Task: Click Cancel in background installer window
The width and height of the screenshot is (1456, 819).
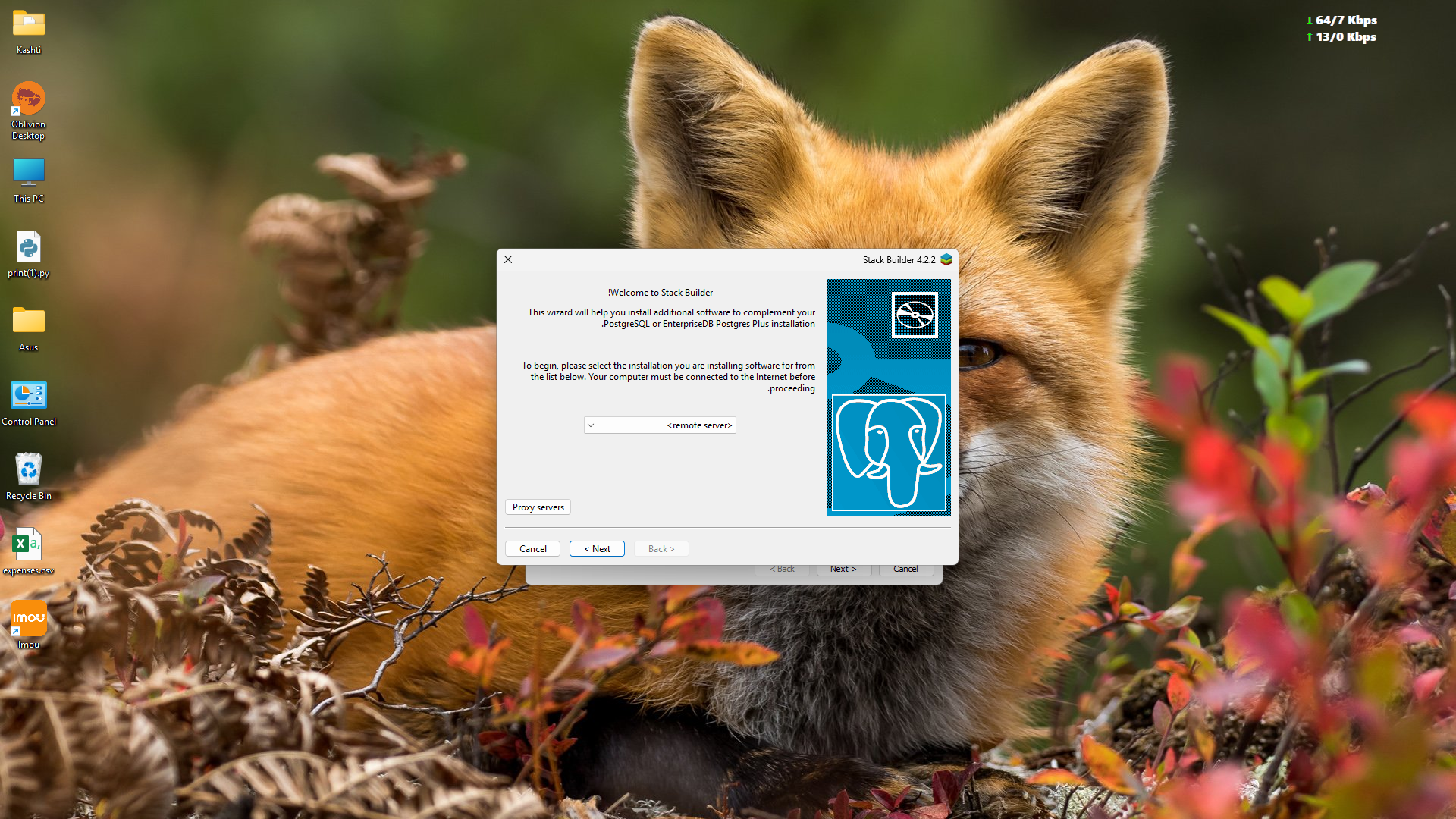Action: (x=905, y=570)
